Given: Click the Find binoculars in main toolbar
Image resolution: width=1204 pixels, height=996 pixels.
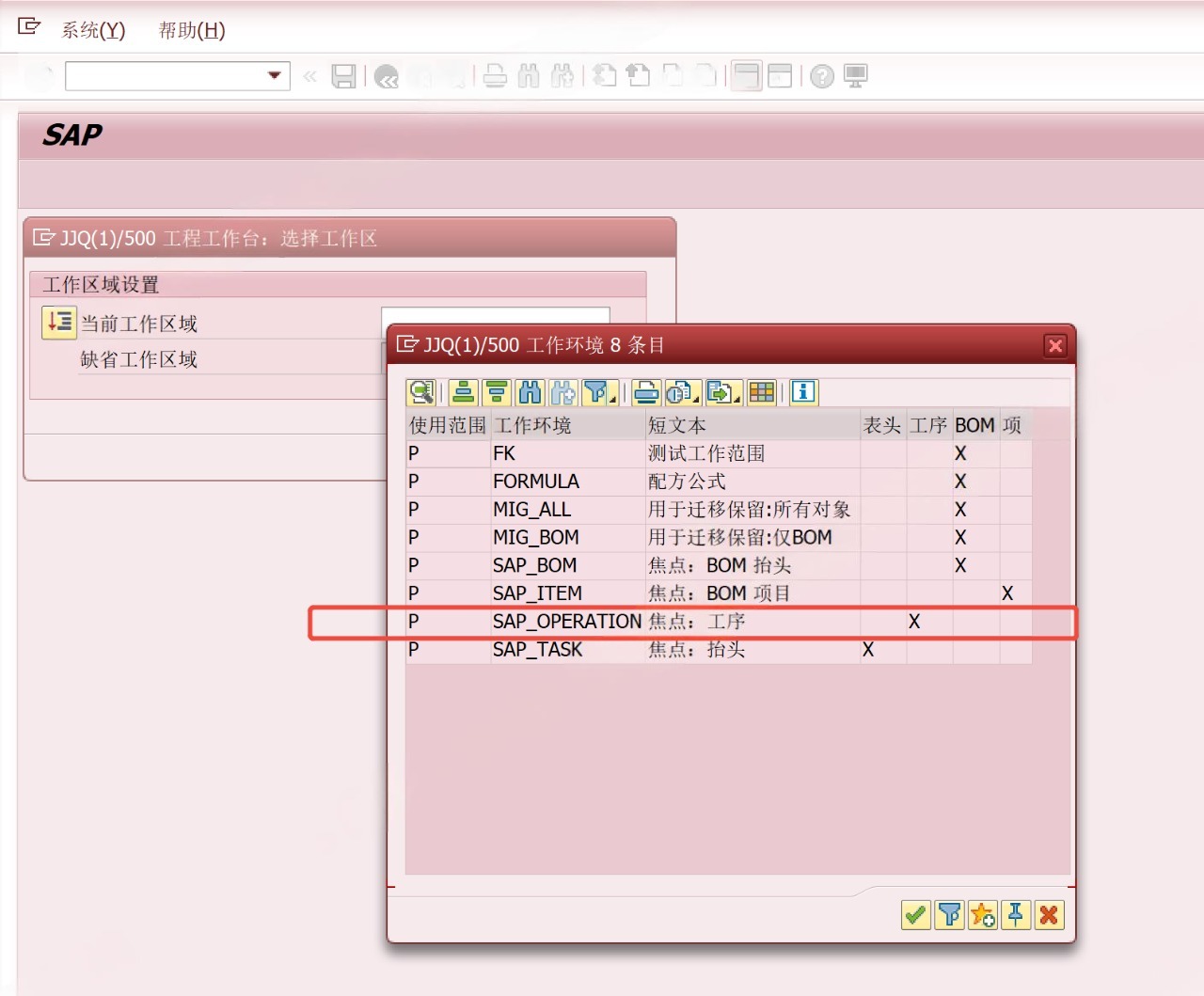Looking at the screenshot, I should pos(529,76).
